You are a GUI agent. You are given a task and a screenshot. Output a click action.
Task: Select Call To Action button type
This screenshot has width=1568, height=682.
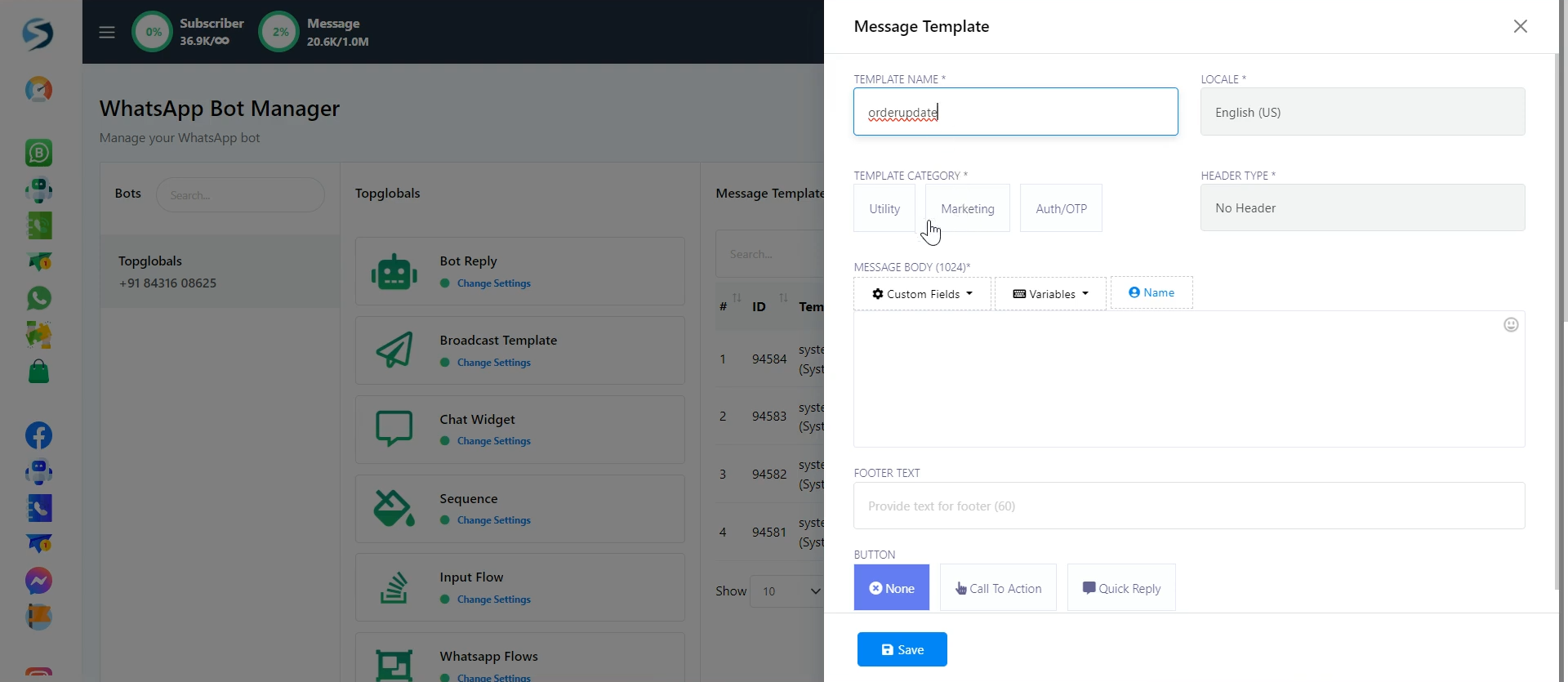(x=998, y=588)
